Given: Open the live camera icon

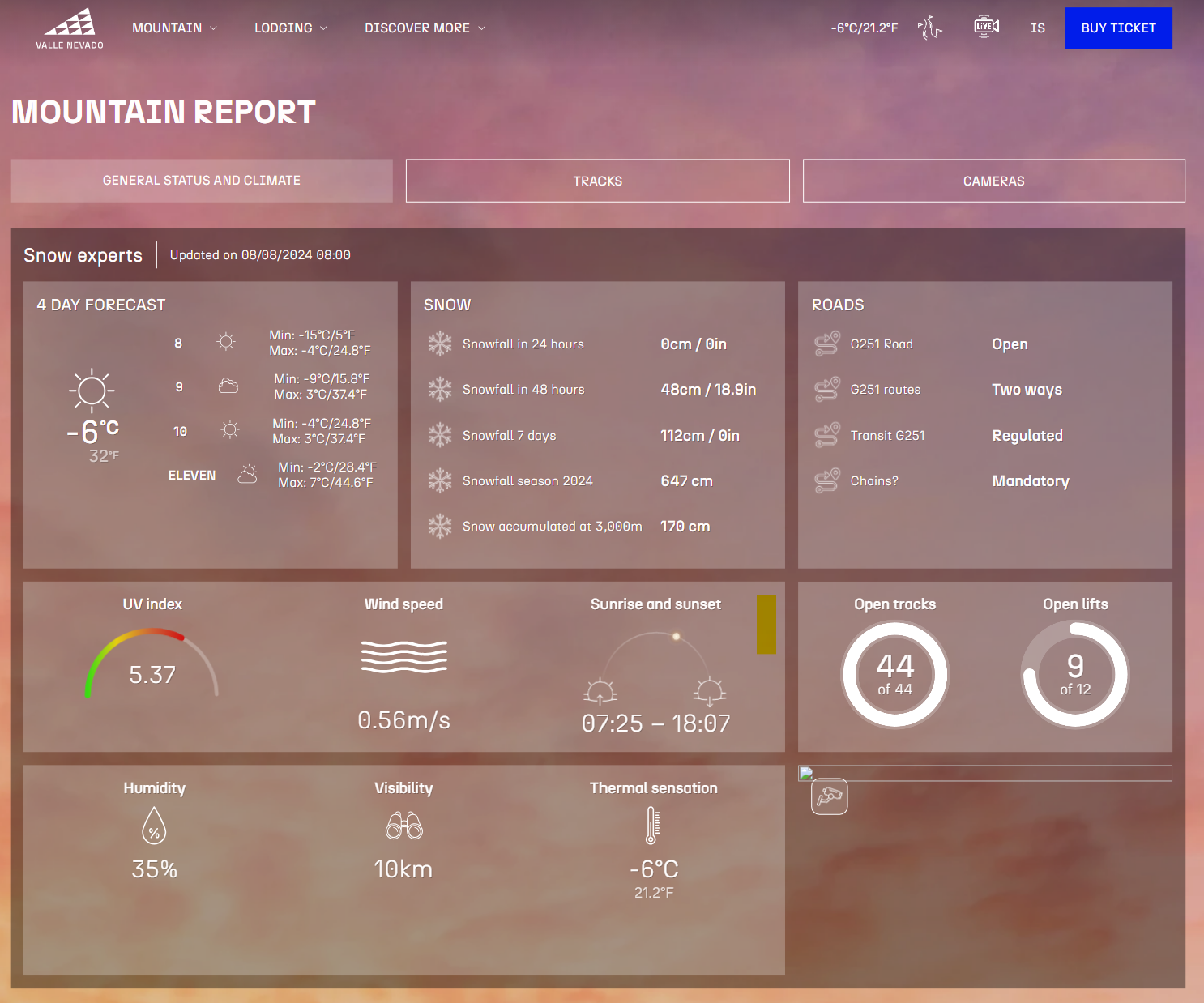Looking at the screenshot, I should (986, 27).
